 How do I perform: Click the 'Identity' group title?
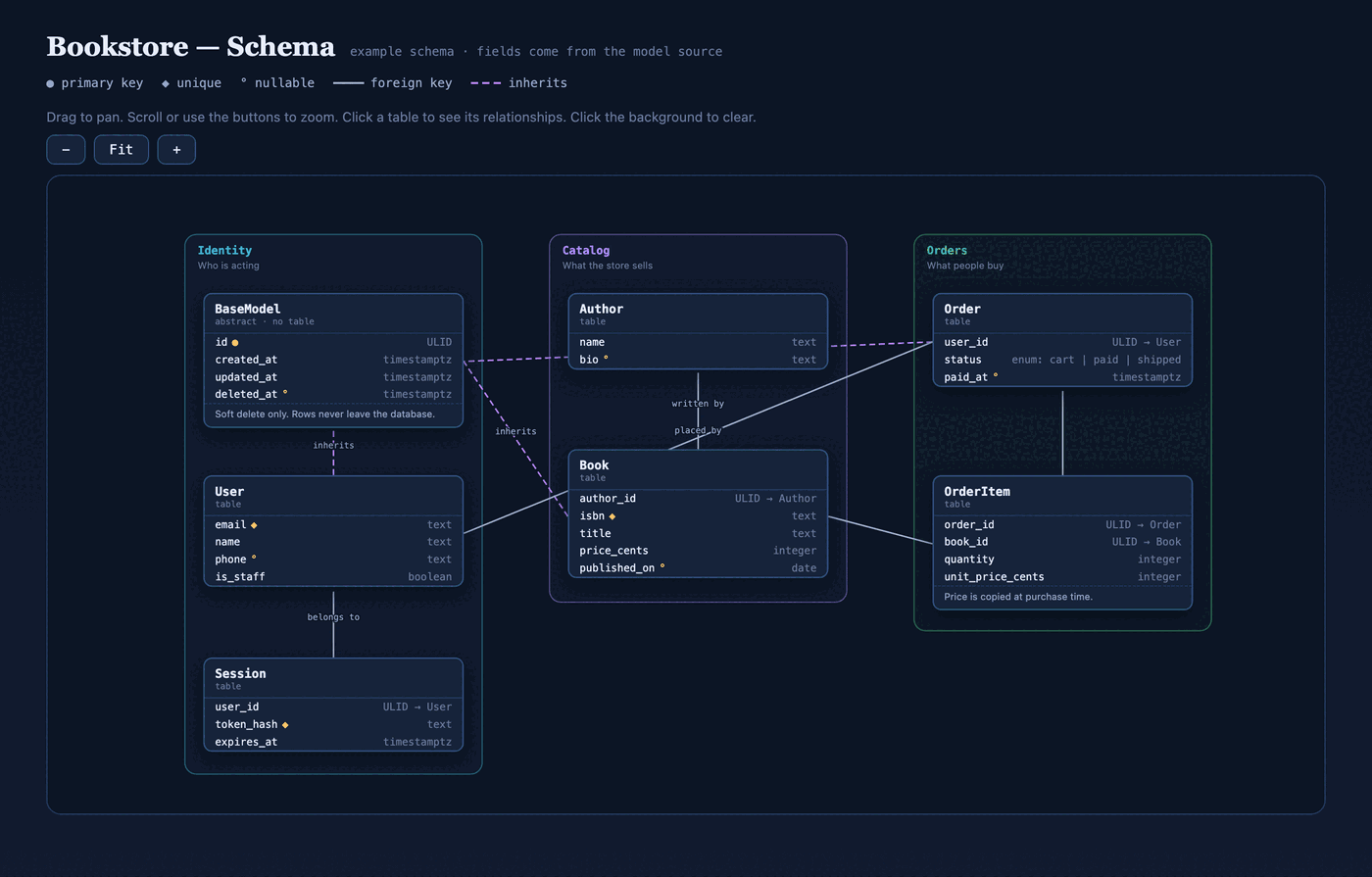(224, 251)
